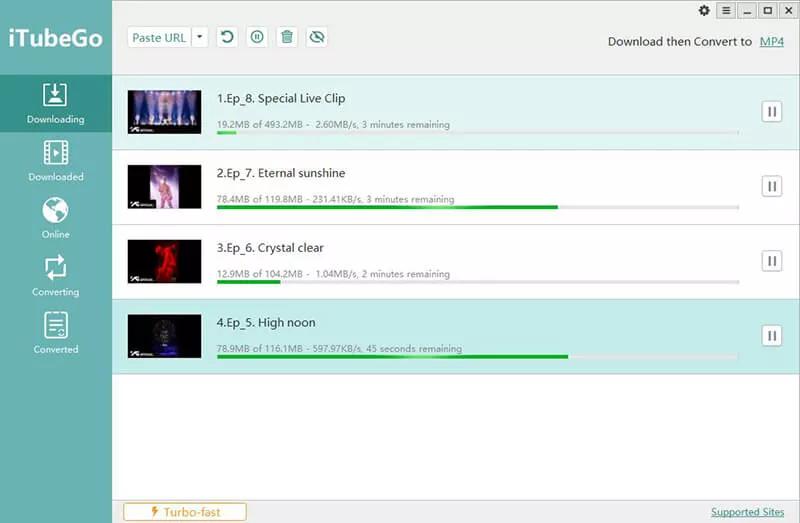The image size is (800, 523).
Task: Select the title '1.Ep_8. Special Live Clip'
Action: click(x=281, y=98)
